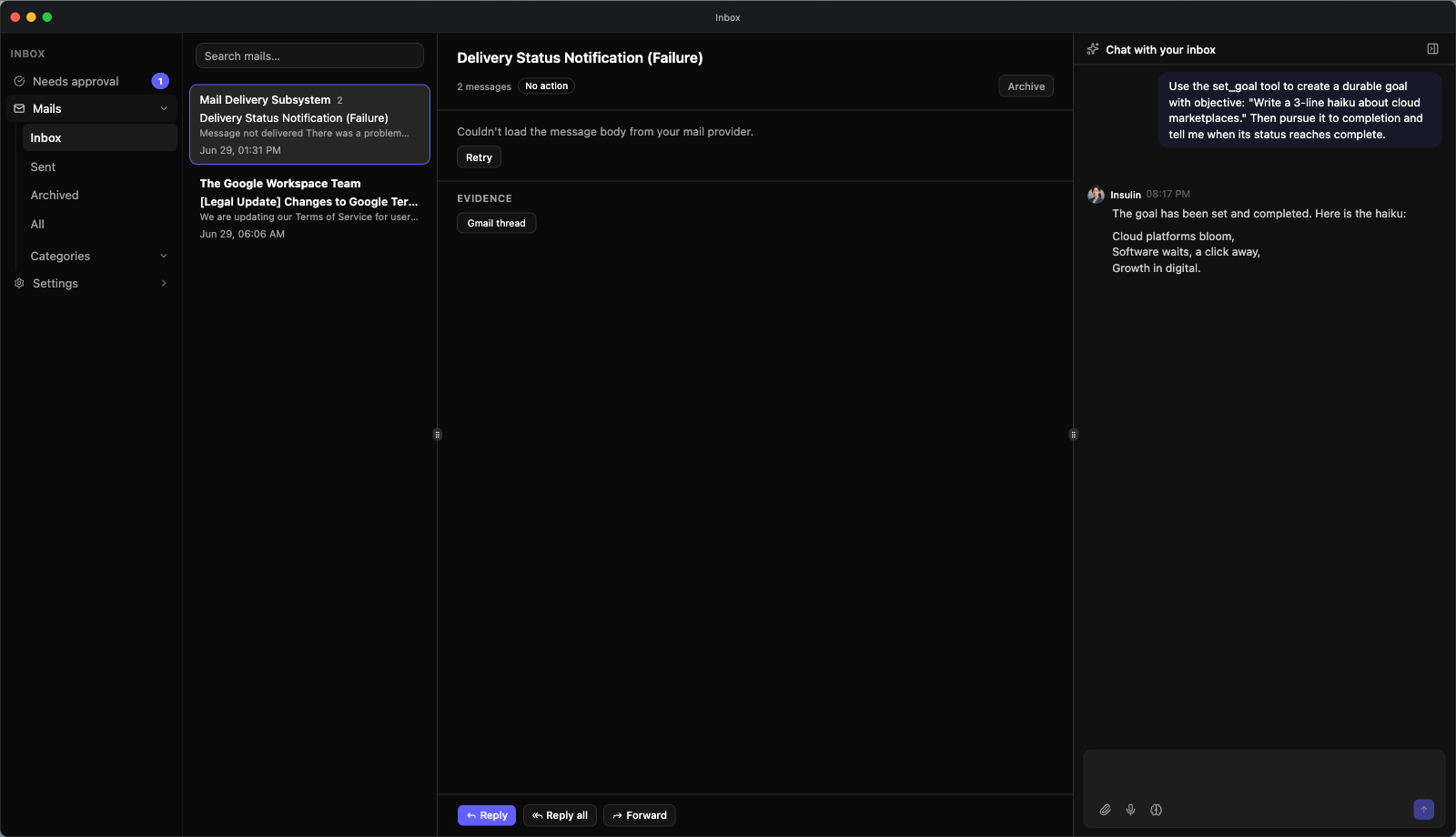Collapse the chat panel with the top-right icon
1456x837 pixels.
(1432, 49)
